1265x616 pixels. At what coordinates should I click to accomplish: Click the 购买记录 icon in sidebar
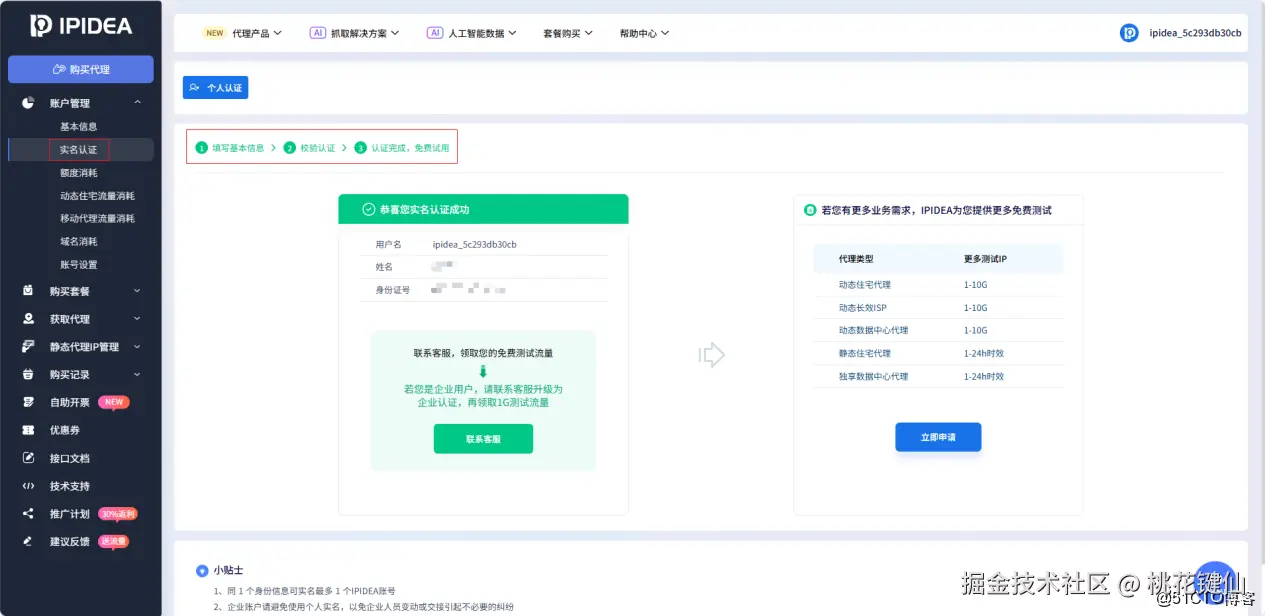(28, 375)
